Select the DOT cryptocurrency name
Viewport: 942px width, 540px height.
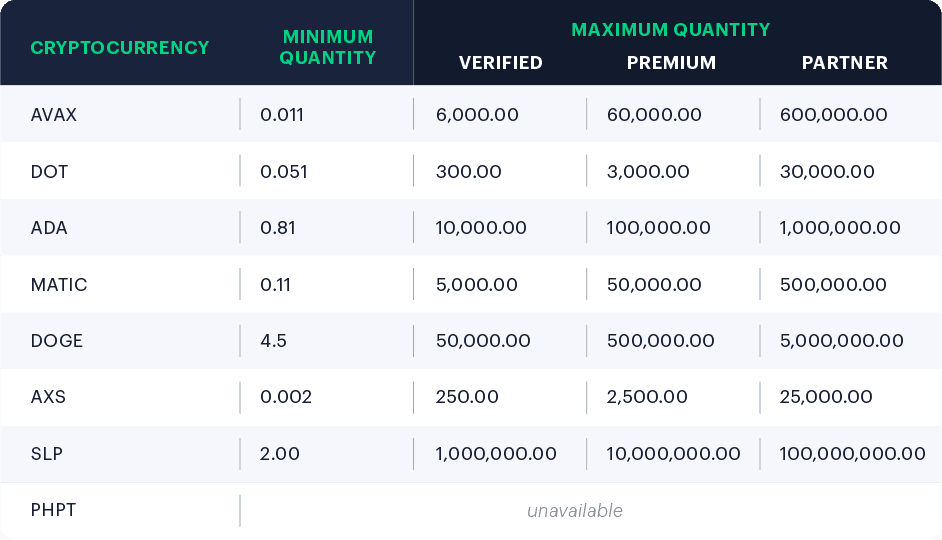pyautogui.click(x=50, y=171)
